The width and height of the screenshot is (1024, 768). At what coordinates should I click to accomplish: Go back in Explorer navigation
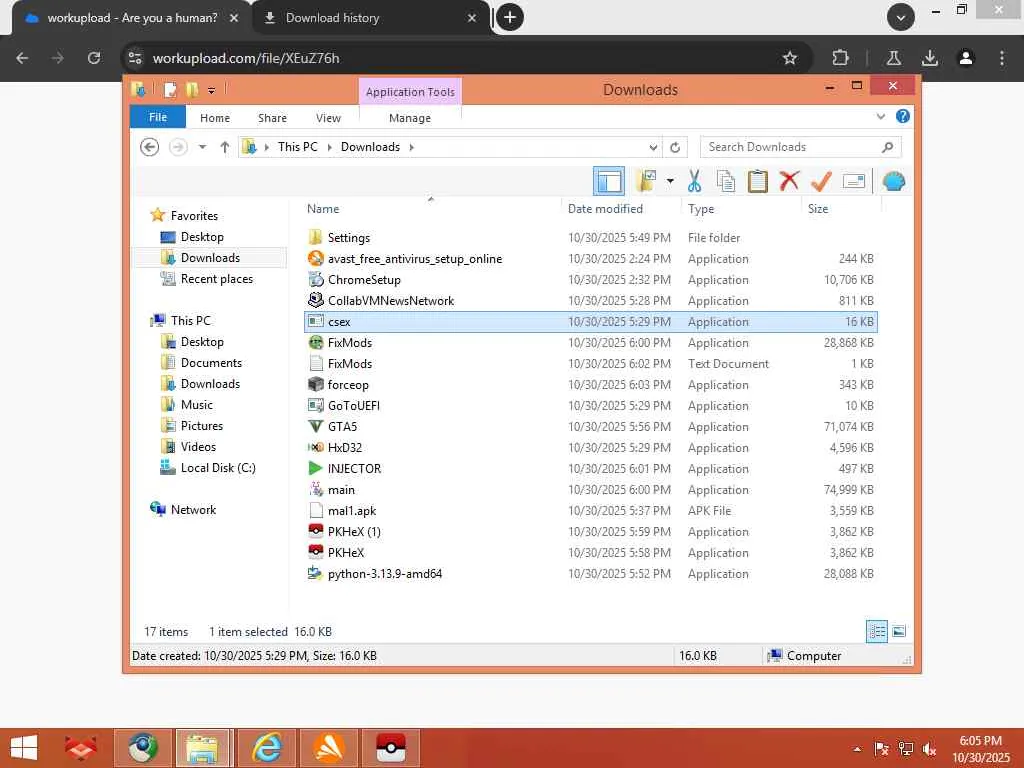[150, 147]
